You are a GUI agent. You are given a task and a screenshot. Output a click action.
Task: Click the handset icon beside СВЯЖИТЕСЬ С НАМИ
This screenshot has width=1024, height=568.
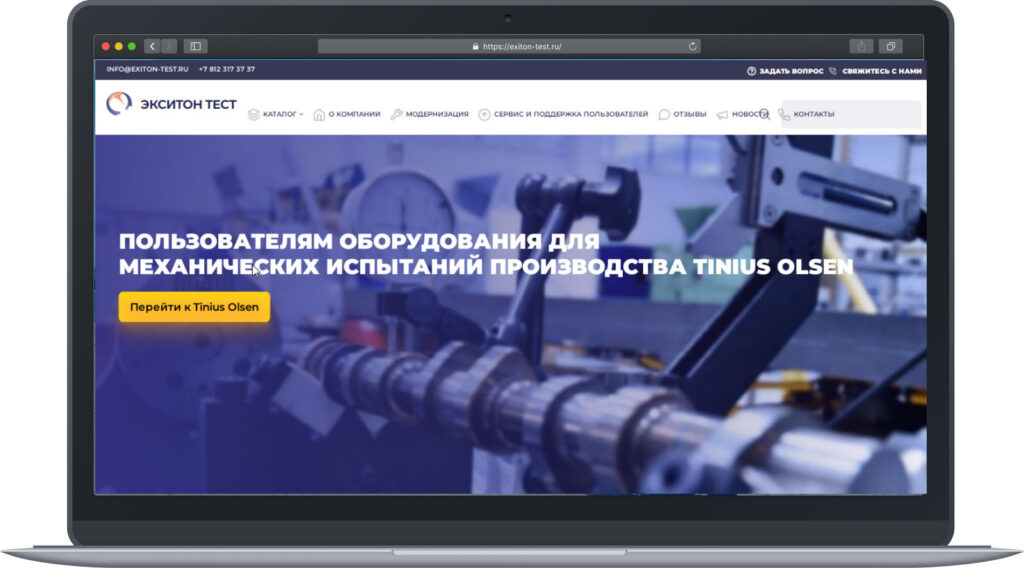(833, 71)
